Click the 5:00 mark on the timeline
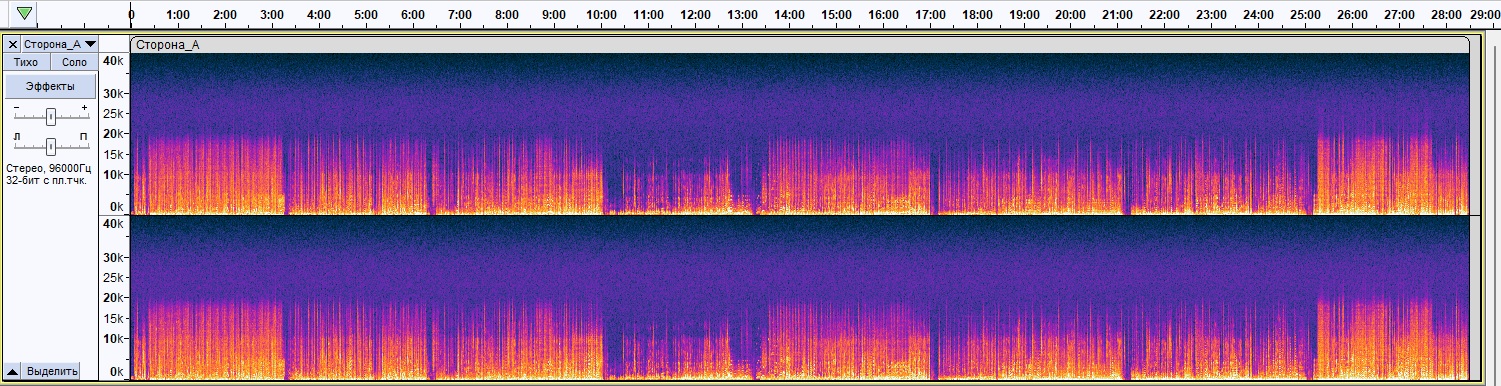 click(x=366, y=15)
